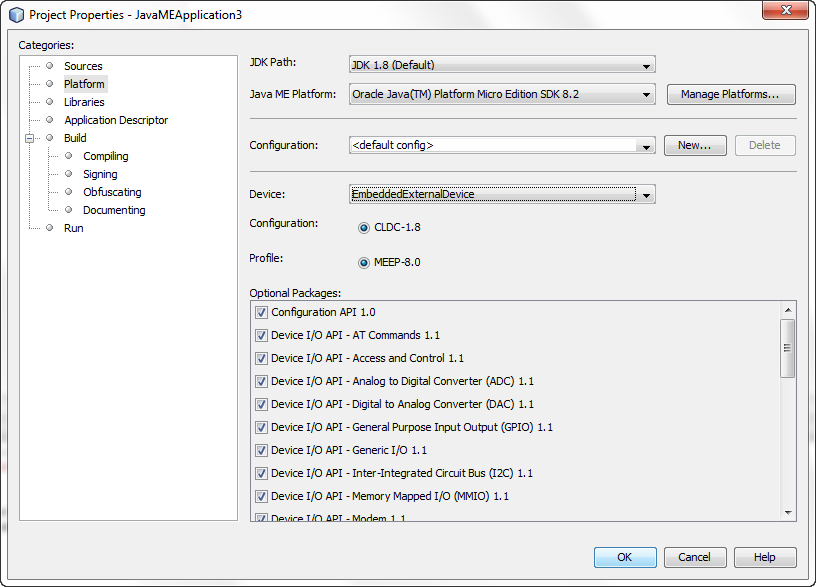Toggle Digital to Analog Converter checkbox
The width and height of the screenshot is (816, 587).
[261, 404]
